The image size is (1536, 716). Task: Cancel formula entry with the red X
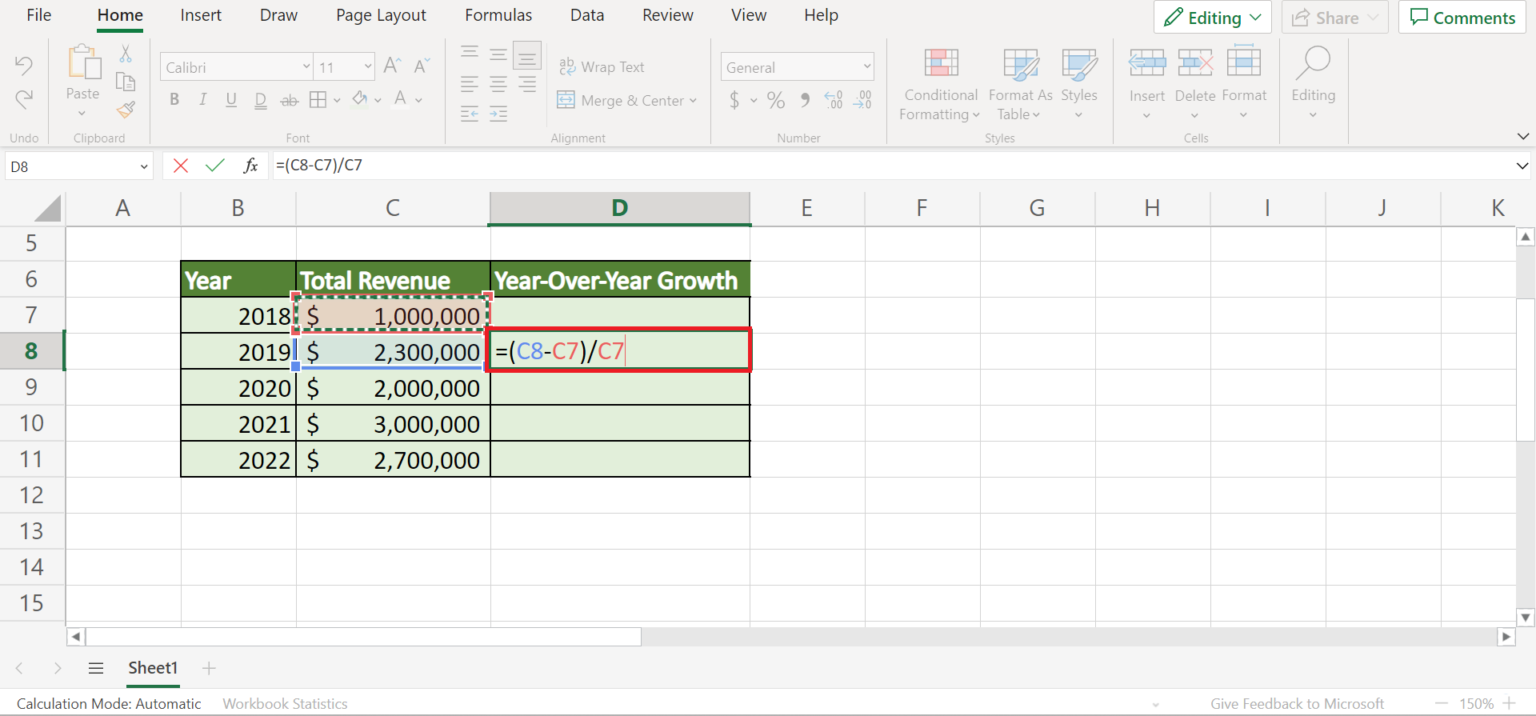click(x=180, y=165)
